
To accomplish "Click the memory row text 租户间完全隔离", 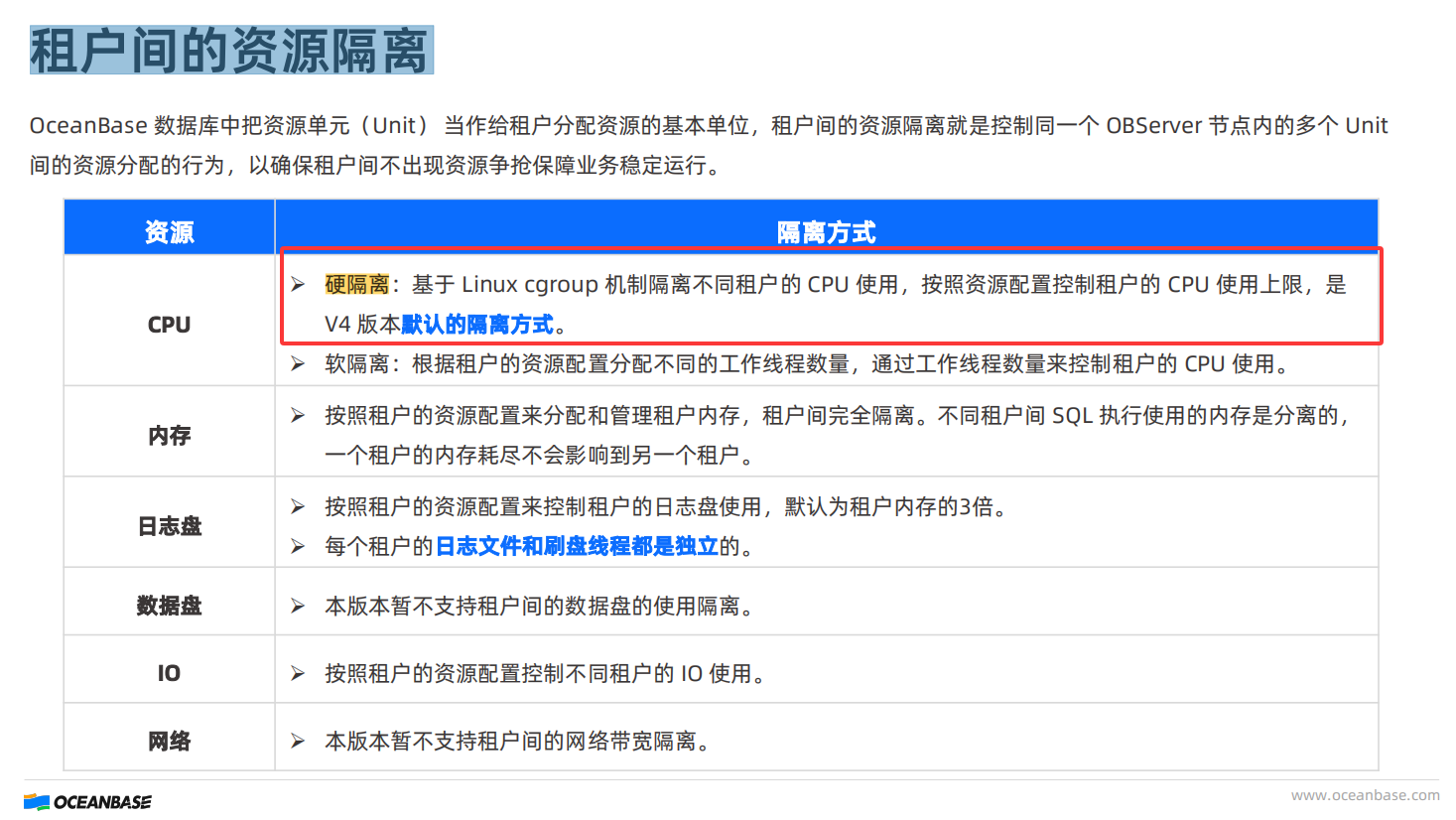I will (838, 415).
